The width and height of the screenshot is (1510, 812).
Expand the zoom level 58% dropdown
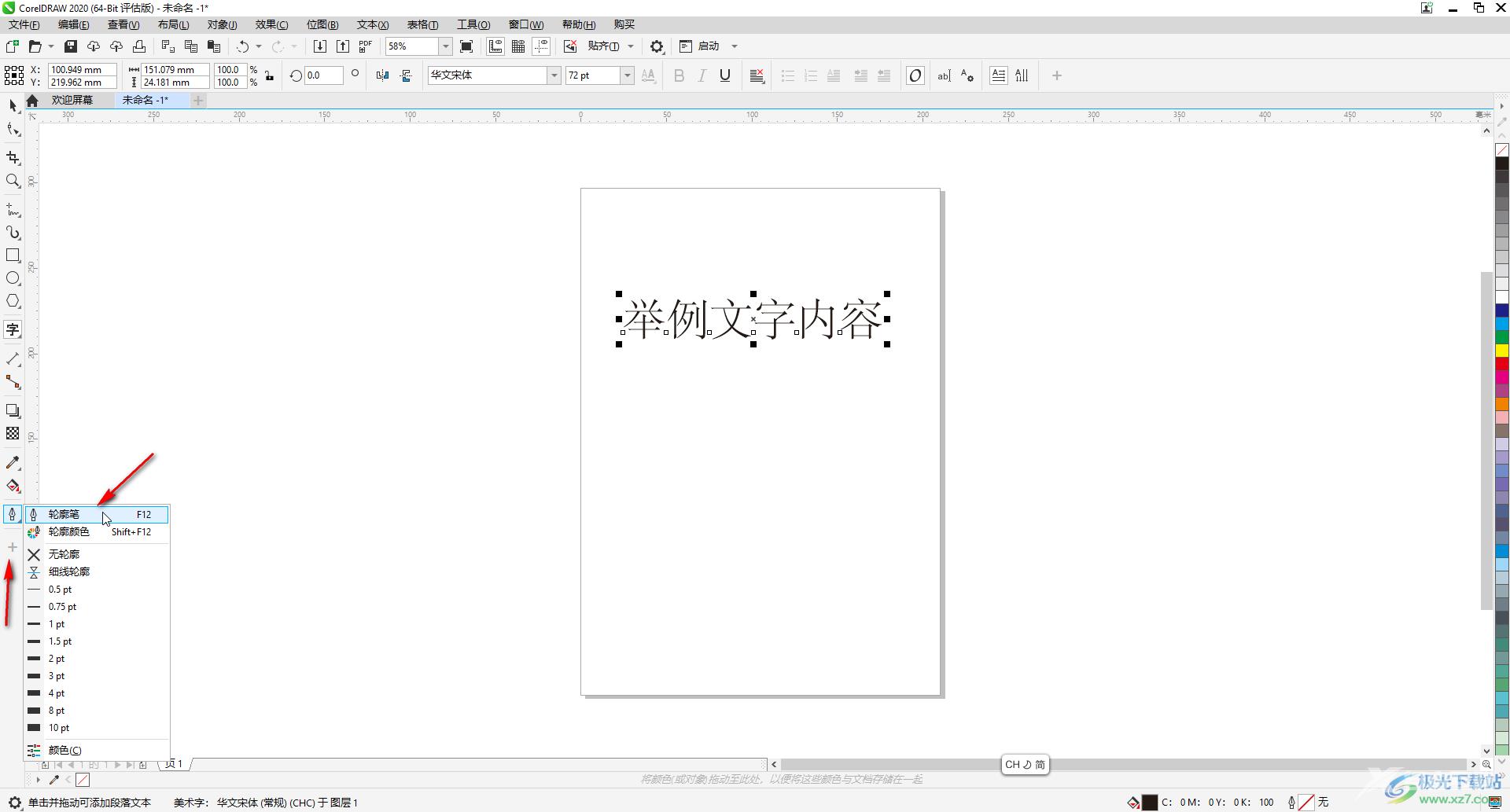point(445,46)
